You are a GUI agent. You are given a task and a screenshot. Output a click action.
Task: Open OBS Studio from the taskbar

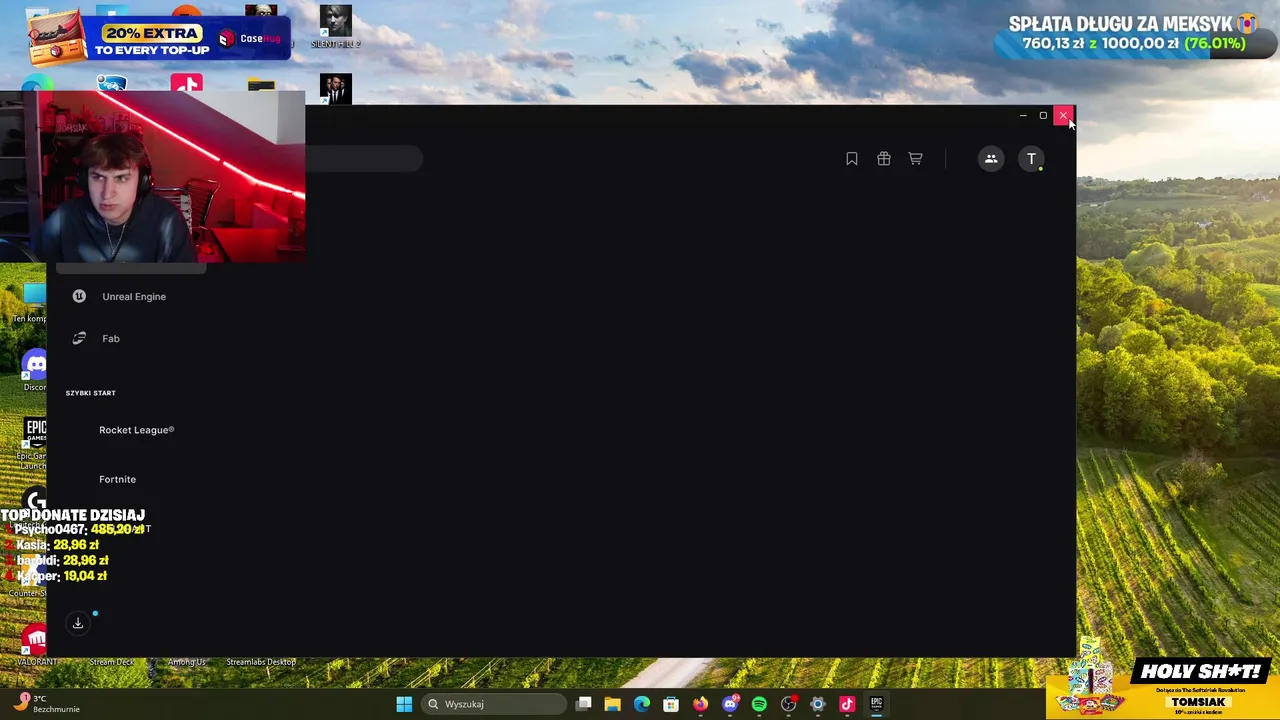[788, 704]
